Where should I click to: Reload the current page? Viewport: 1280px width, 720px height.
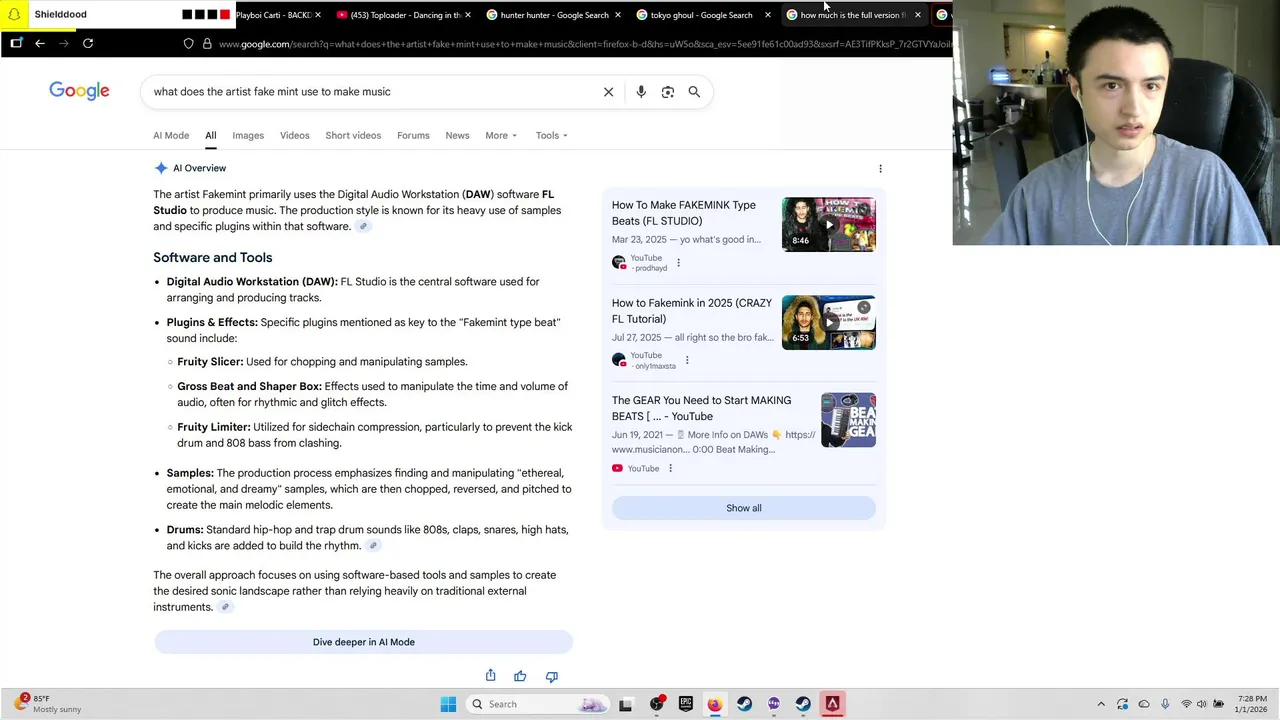coord(88,43)
